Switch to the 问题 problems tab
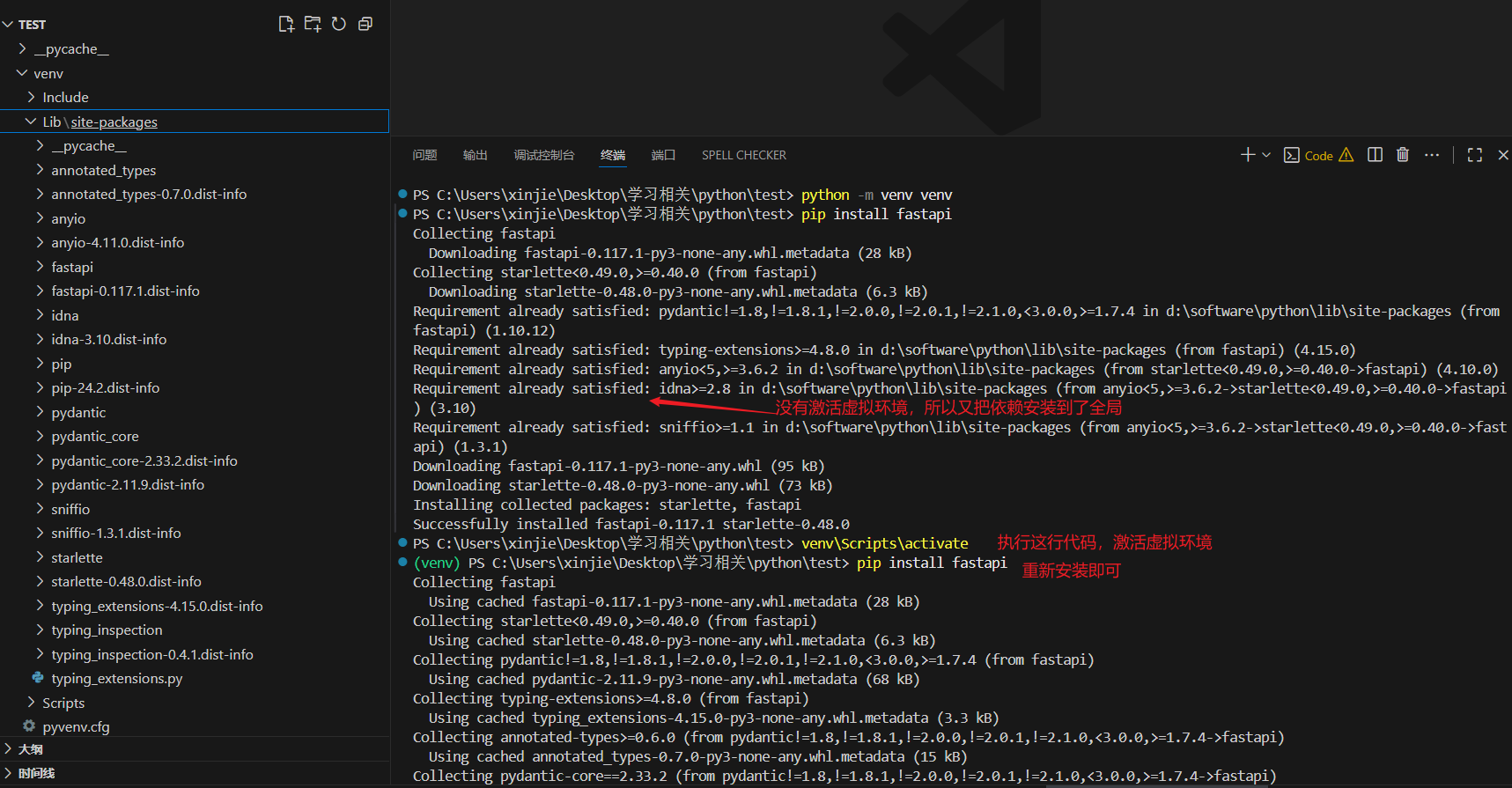The image size is (1512, 788). click(424, 155)
